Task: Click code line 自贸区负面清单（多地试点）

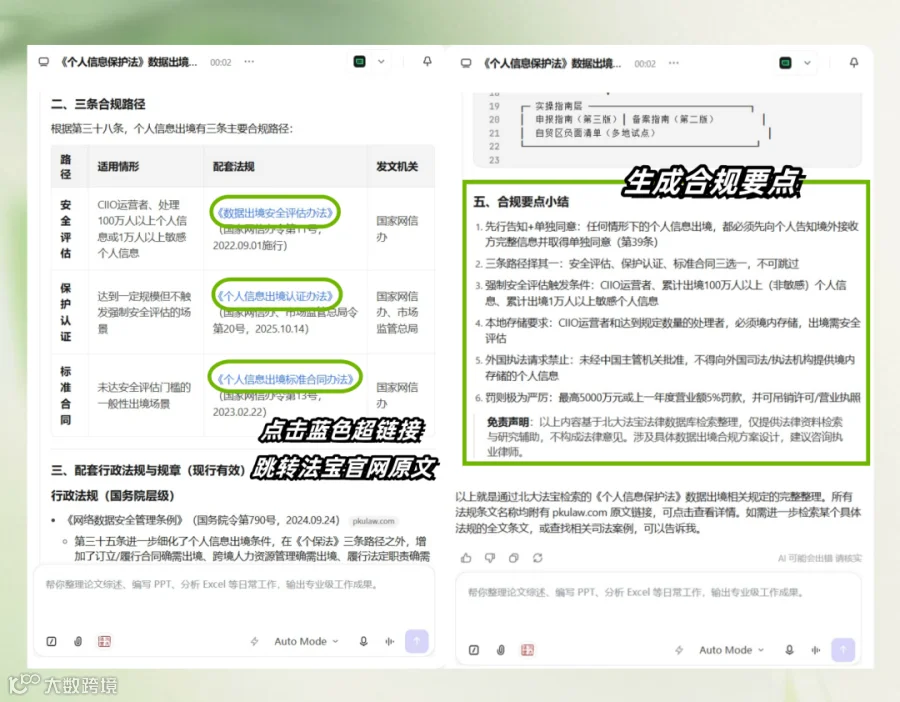Action: (x=595, y=133)
